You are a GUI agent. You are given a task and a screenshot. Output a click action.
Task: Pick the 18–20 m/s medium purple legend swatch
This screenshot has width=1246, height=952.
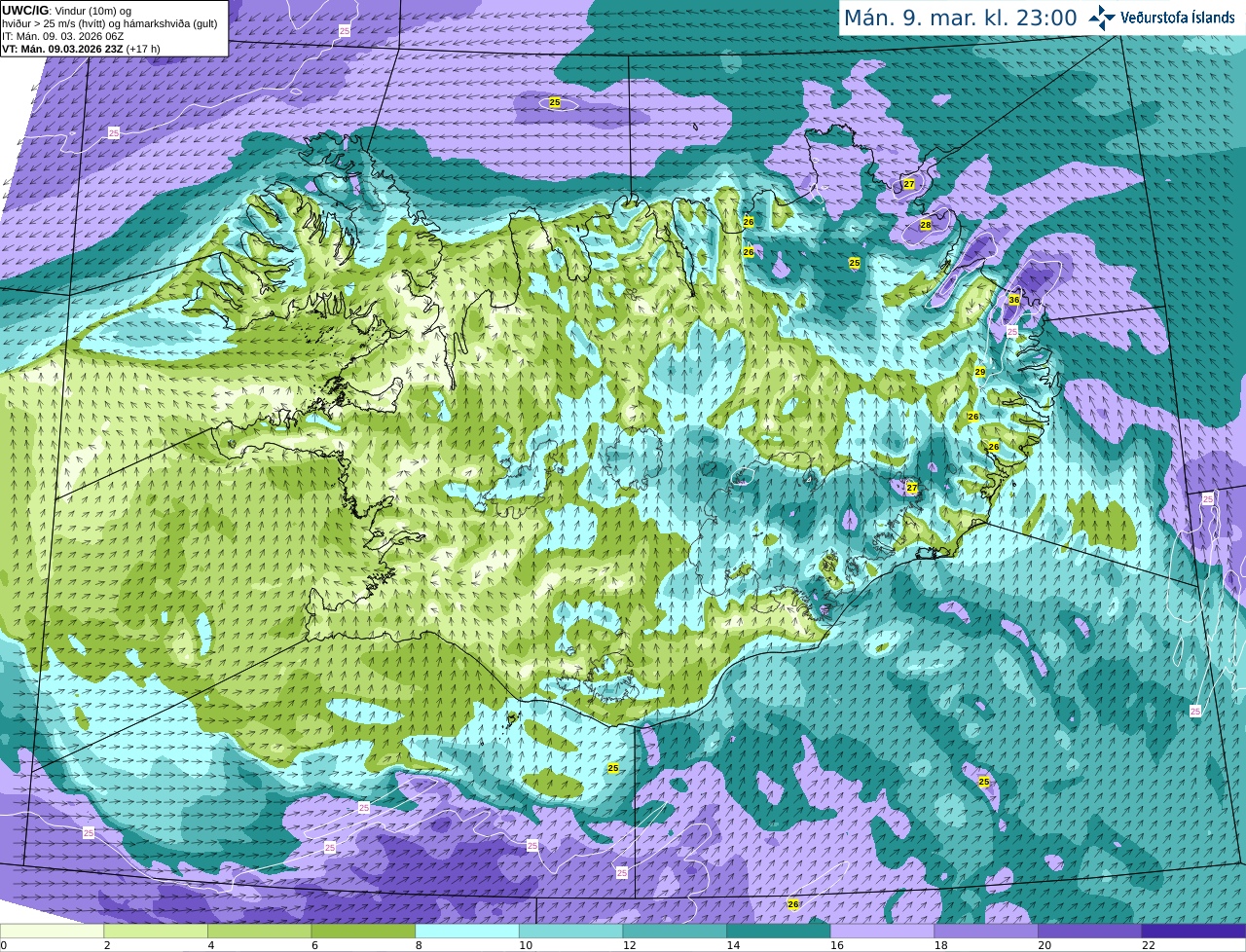(986, 931)
